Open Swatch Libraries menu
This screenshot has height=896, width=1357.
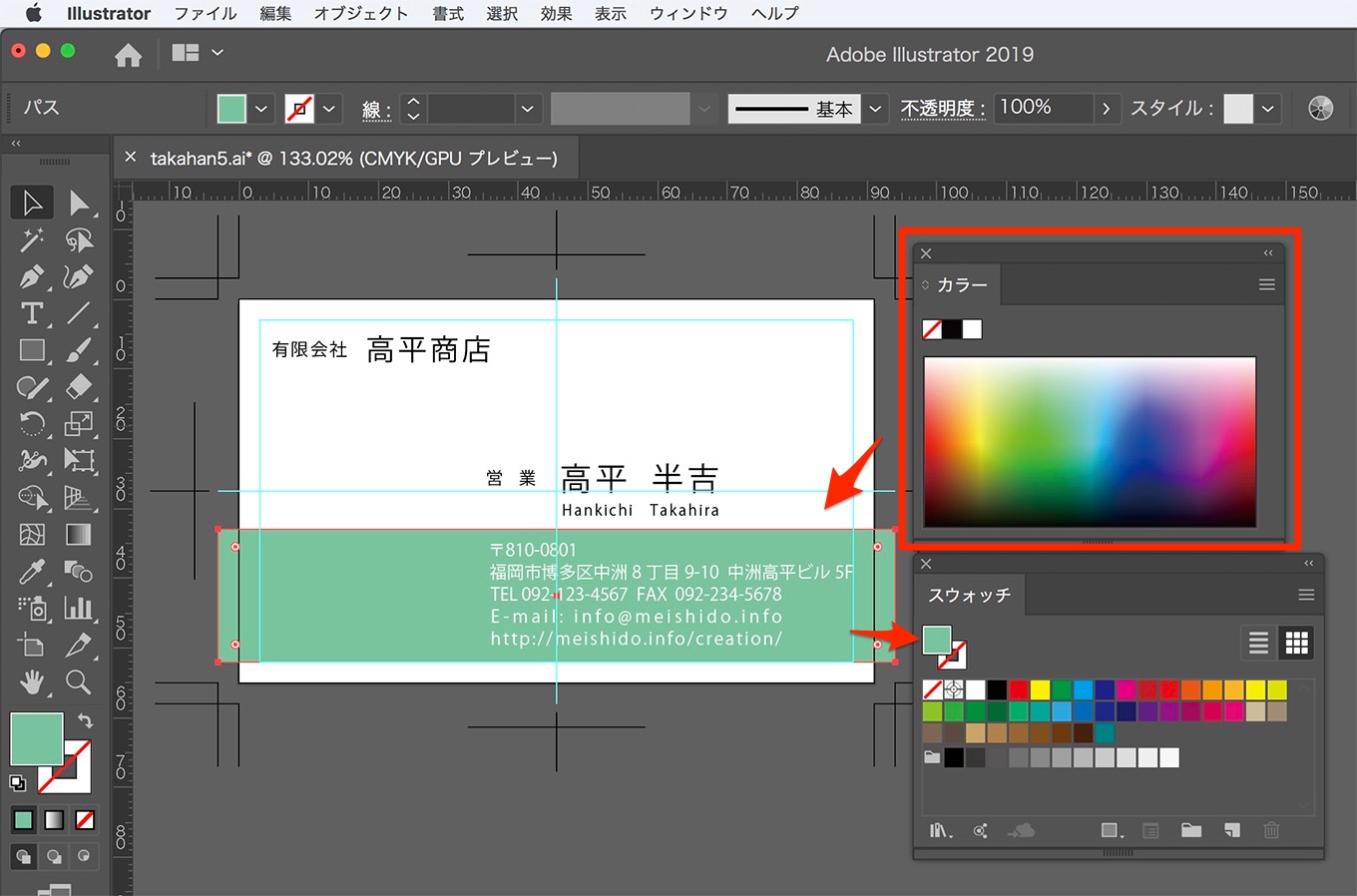coord(941,830)
